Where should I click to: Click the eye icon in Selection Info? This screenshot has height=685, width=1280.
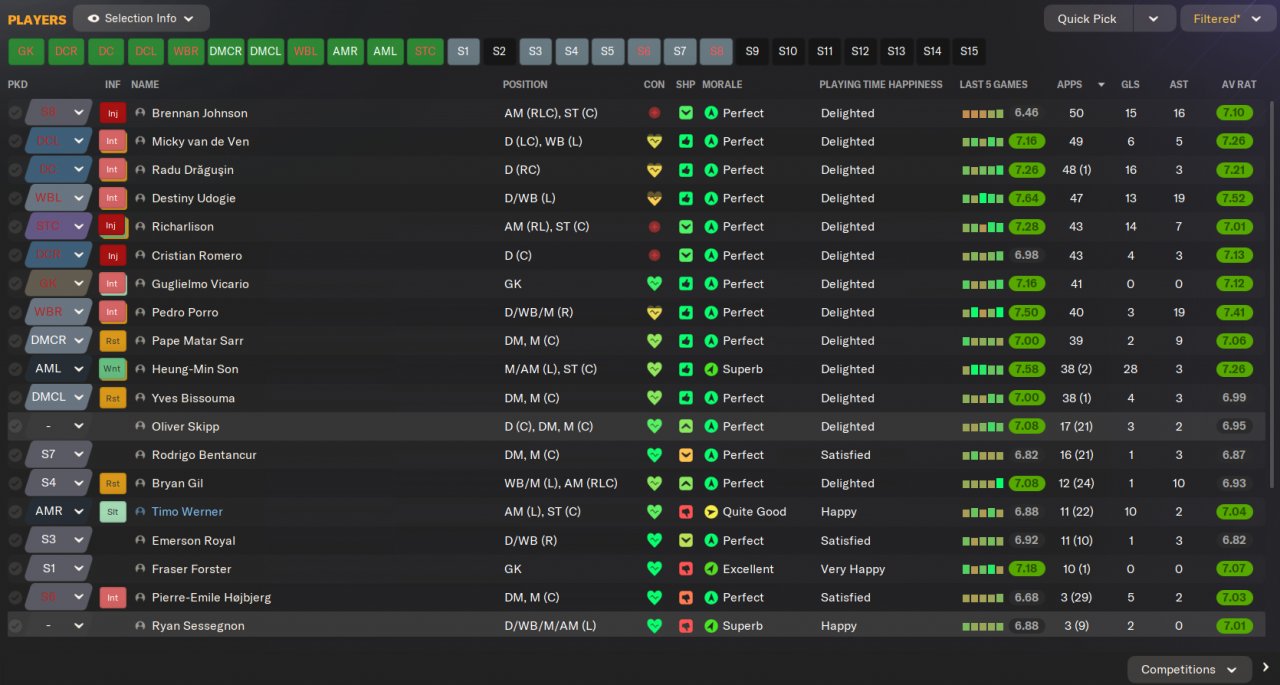coord(93,18)
